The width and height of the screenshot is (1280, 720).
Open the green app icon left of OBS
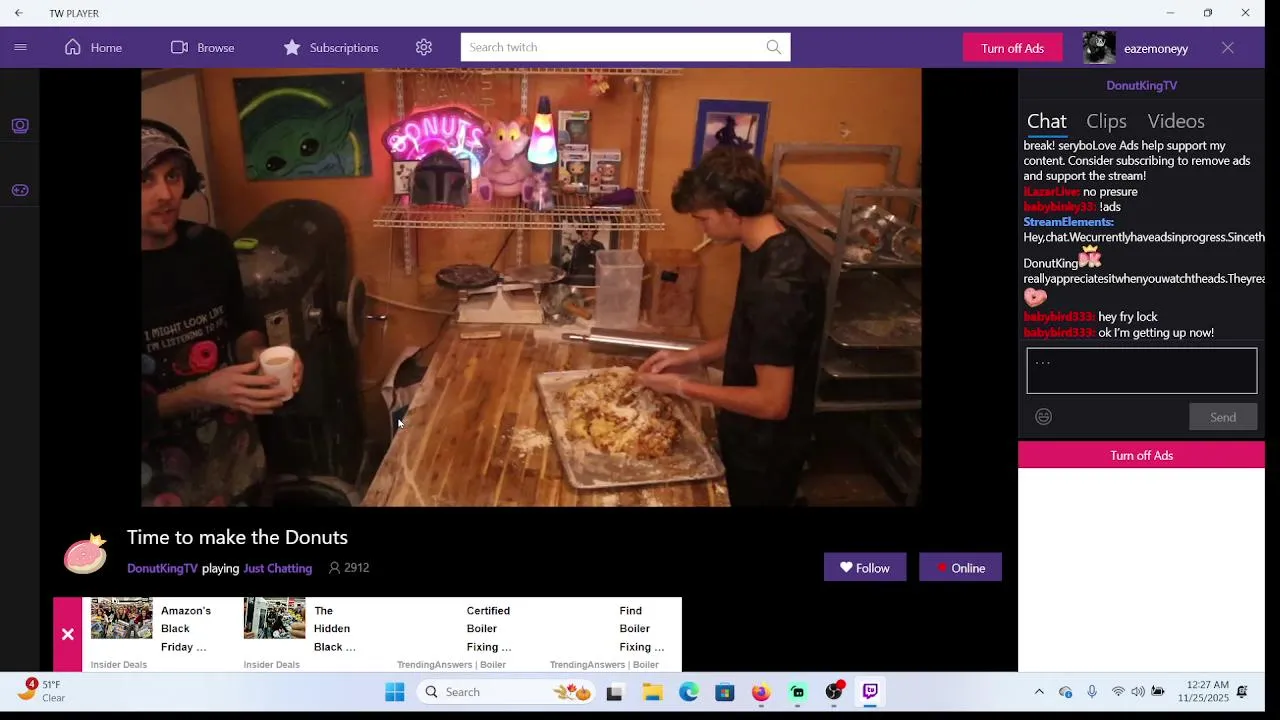click(x=798, y=692)
